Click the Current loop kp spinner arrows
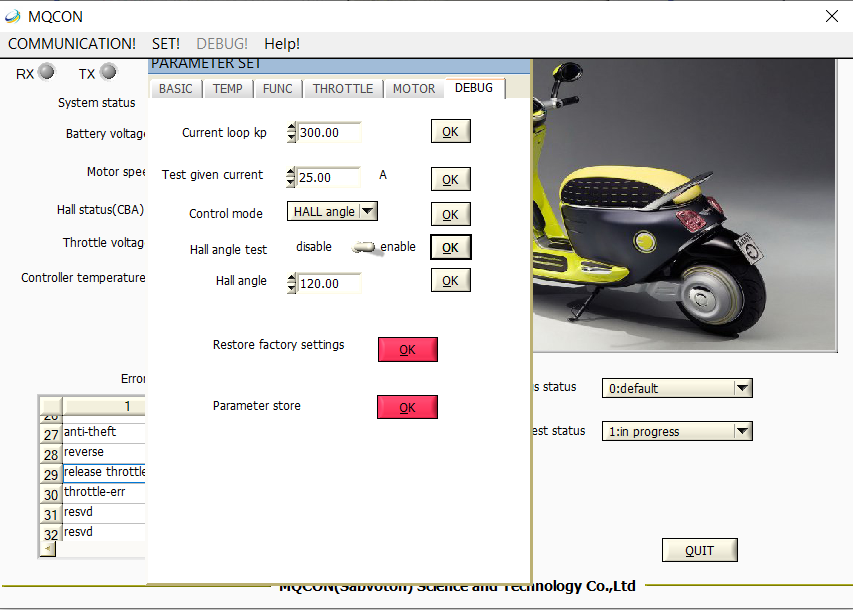This screenshot has height=610, width=853. 291,133
